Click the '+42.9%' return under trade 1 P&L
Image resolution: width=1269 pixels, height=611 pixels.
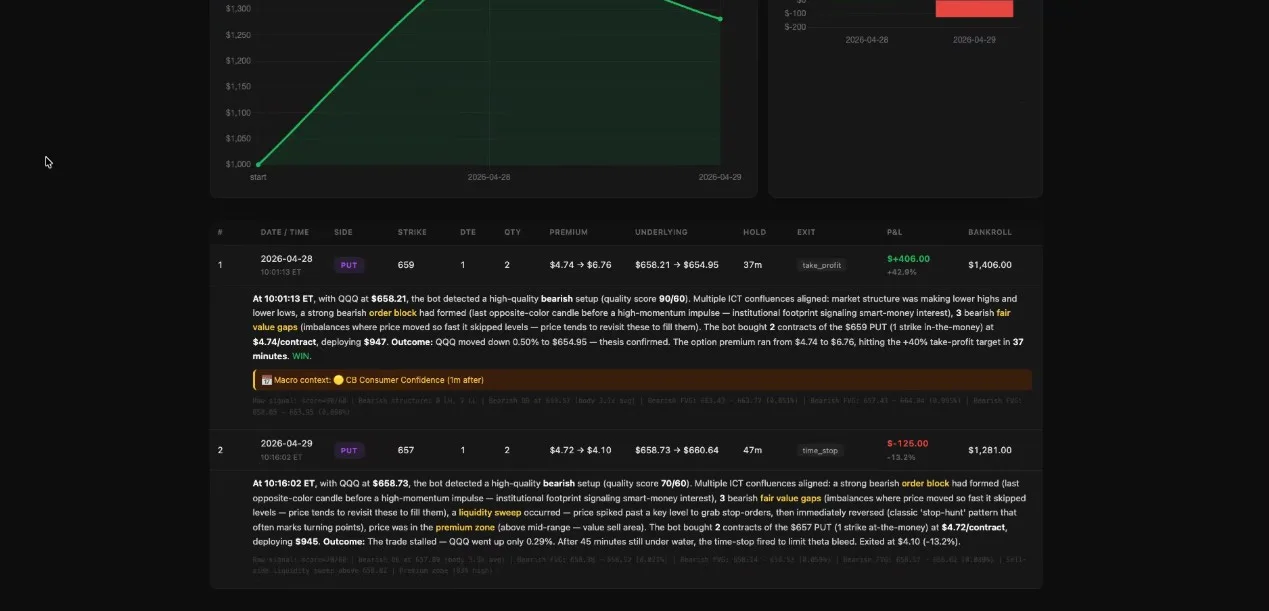(902, 272)
